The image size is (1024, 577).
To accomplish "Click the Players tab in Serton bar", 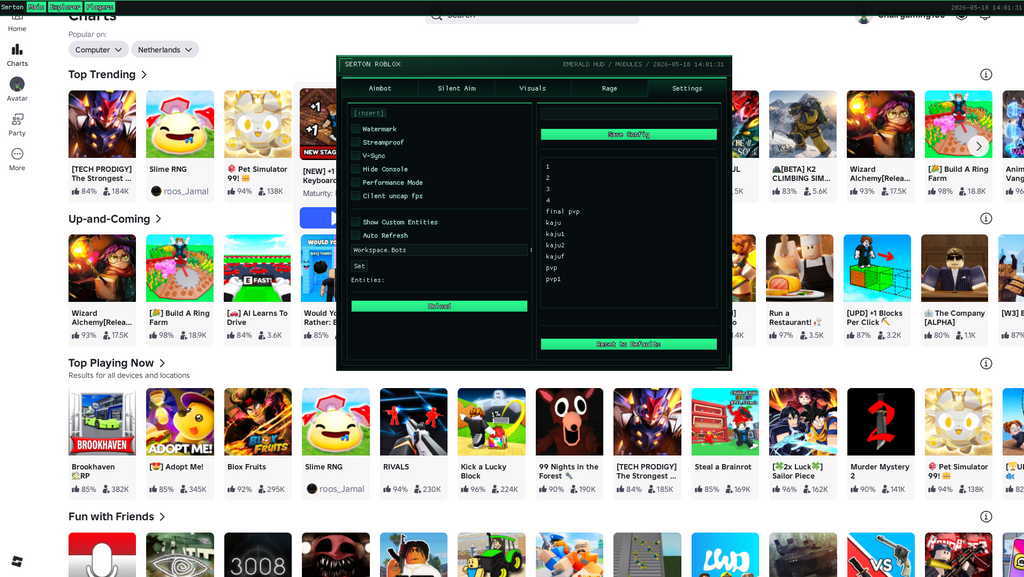I will [99, 7].
